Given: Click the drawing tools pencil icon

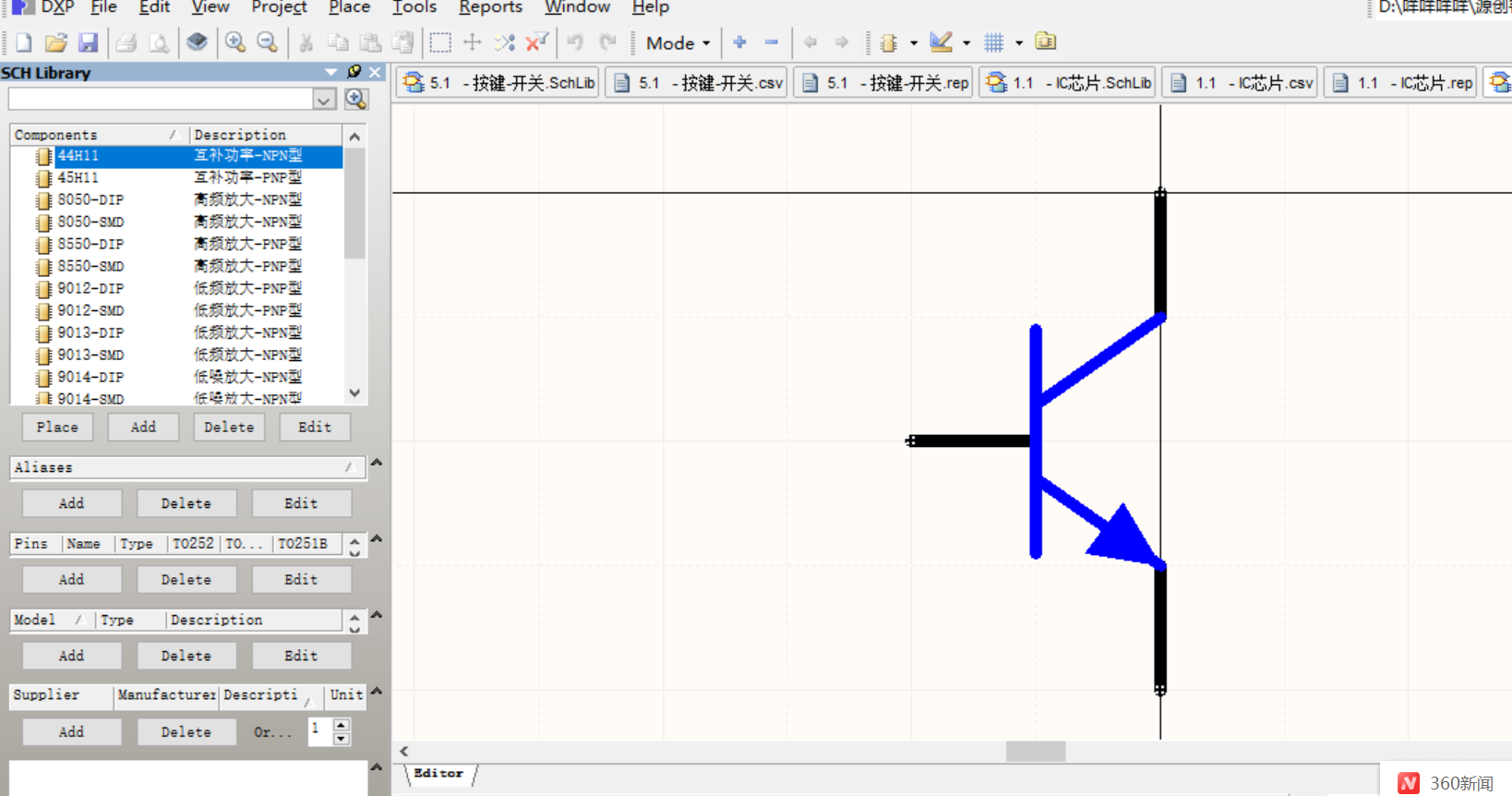Looking at the screenshot, I should (x=942, y=42).
